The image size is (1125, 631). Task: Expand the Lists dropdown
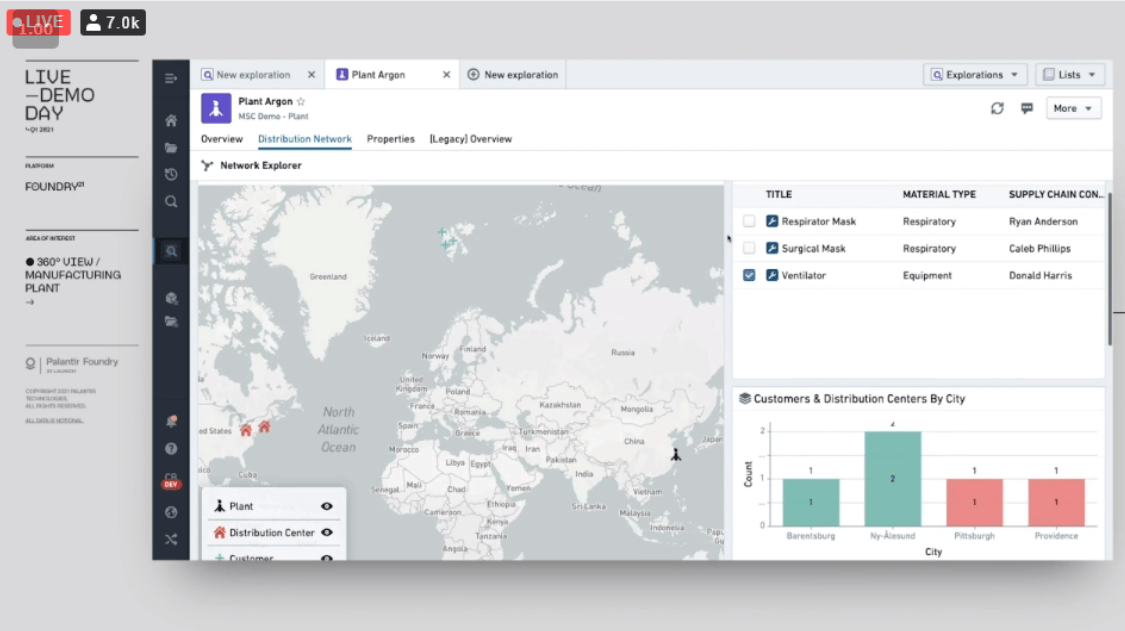(1069, 75)
